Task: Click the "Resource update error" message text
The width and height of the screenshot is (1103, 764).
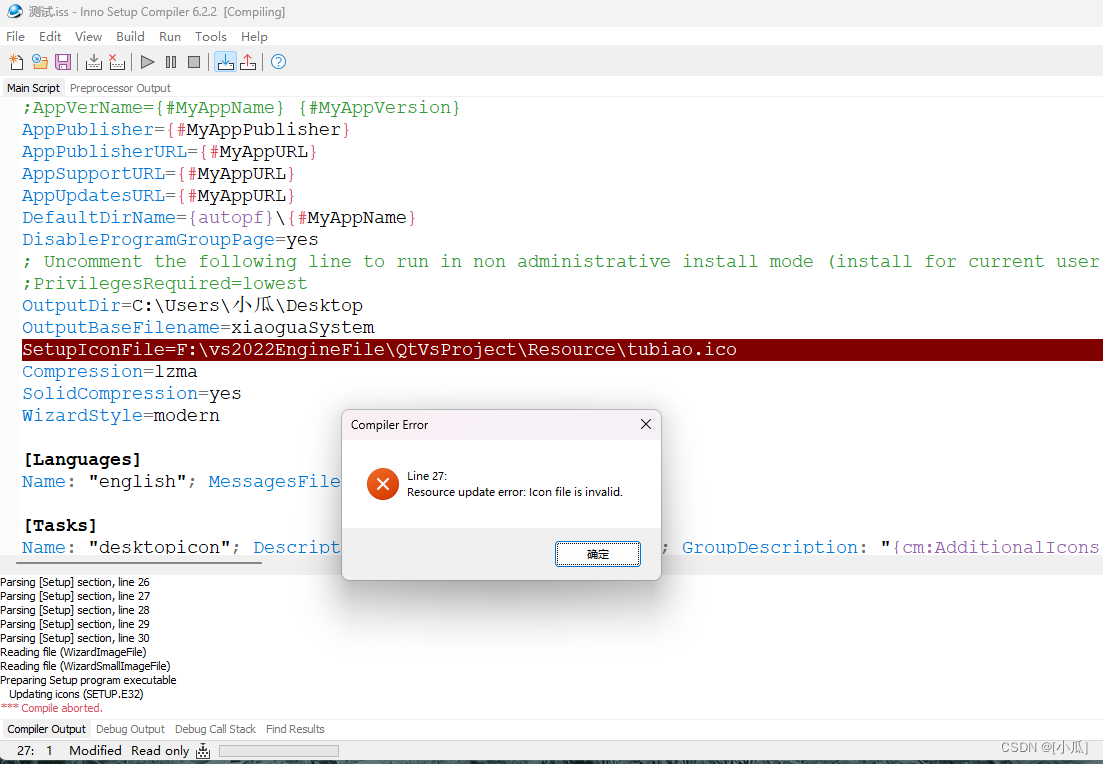Action: click(x=515, y=492)
